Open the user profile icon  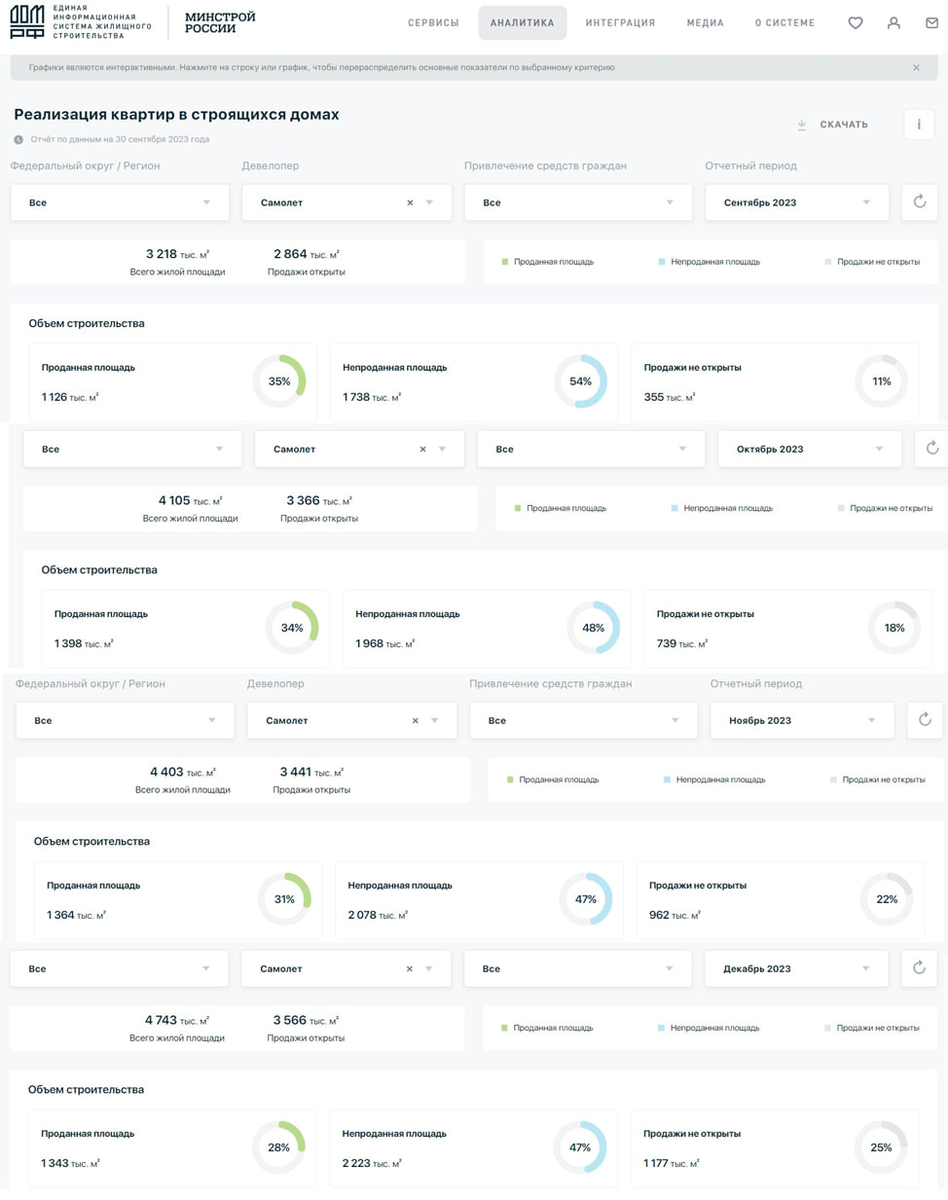894,23
